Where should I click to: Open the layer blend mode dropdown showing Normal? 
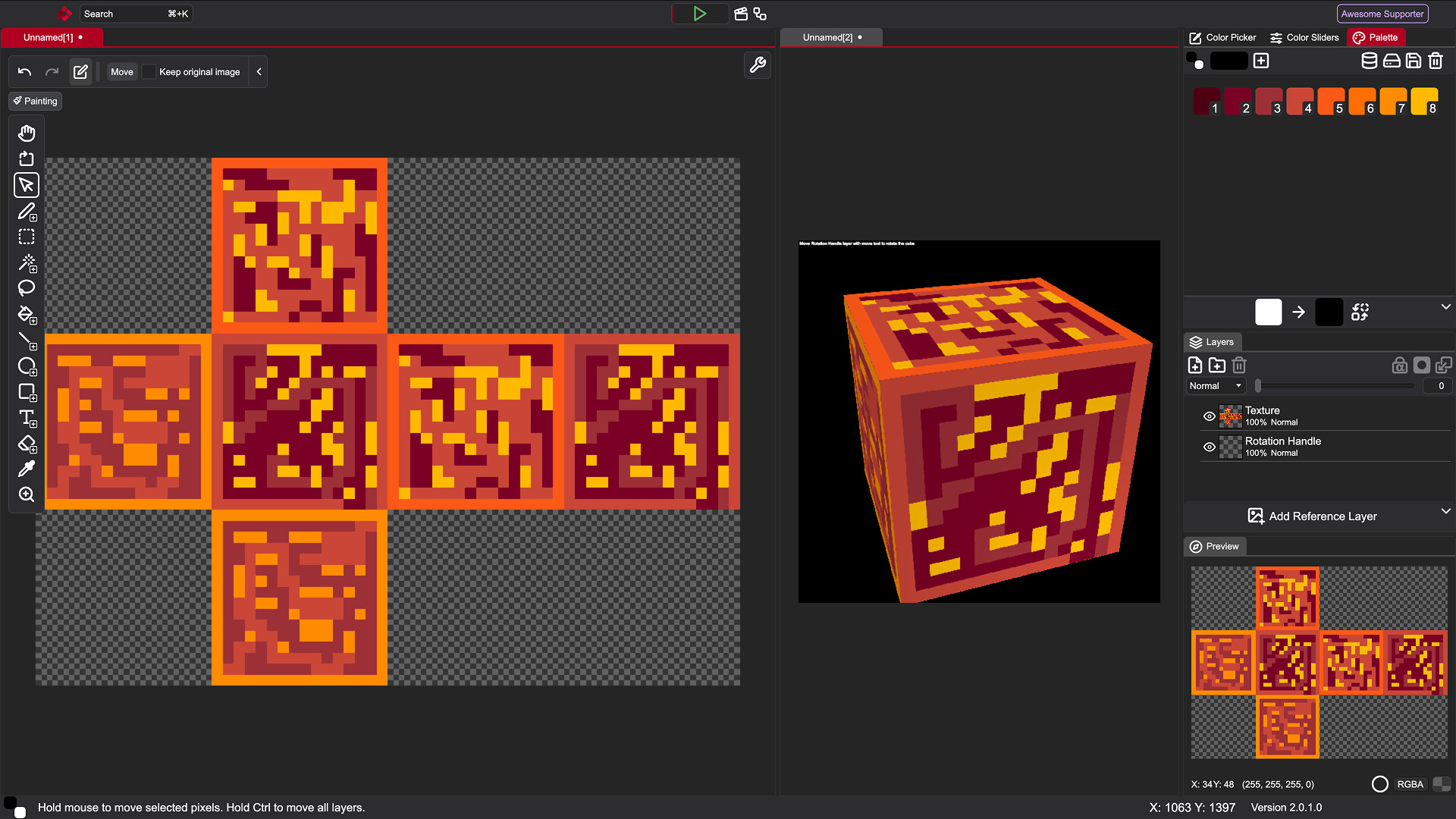pyautogui.click(x=1214, y=385)
